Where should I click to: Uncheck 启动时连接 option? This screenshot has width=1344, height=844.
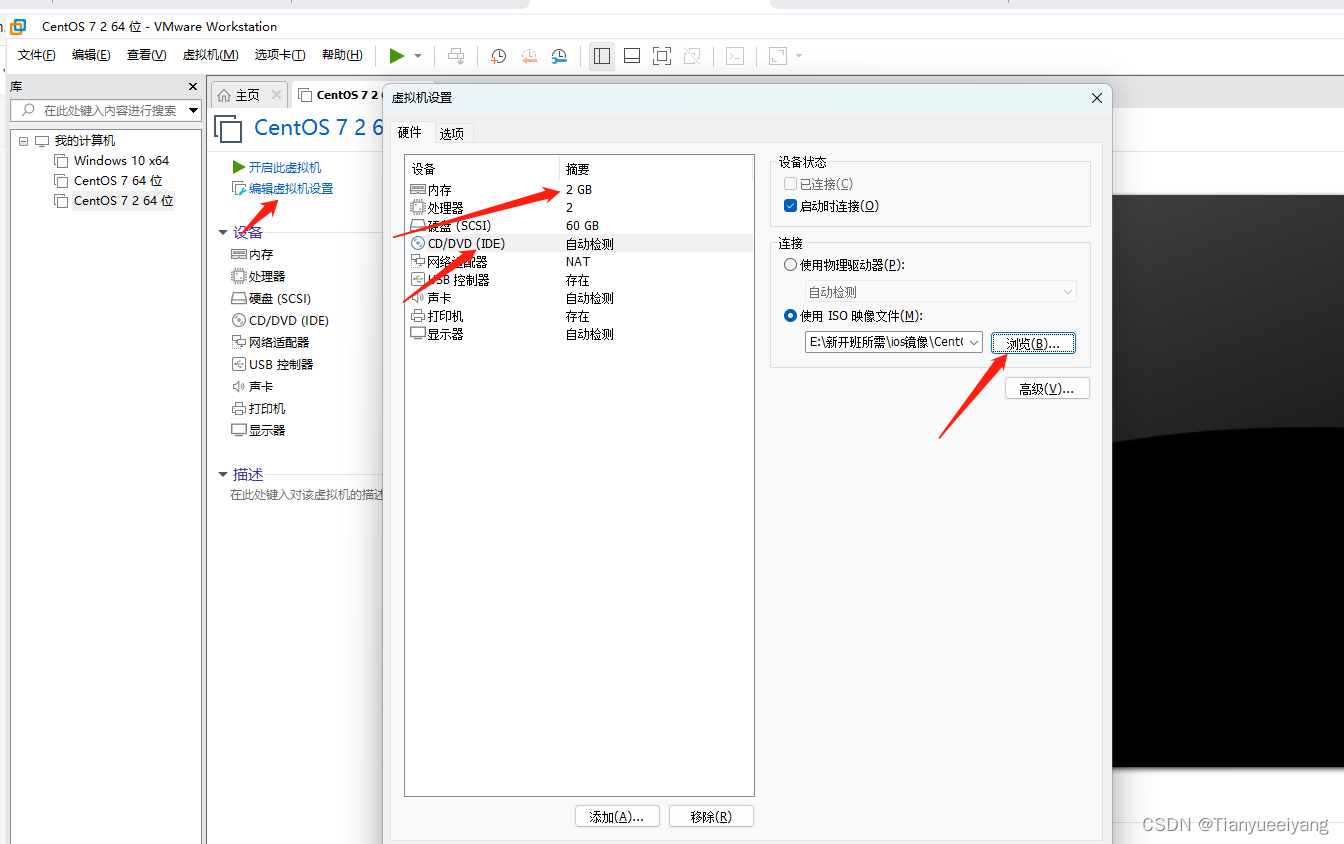click(790, 205)
